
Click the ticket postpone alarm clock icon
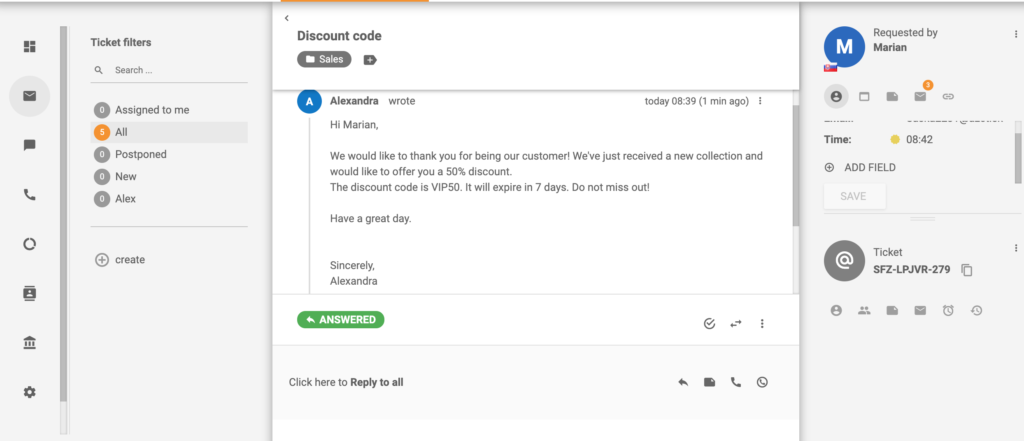(948, 311)
